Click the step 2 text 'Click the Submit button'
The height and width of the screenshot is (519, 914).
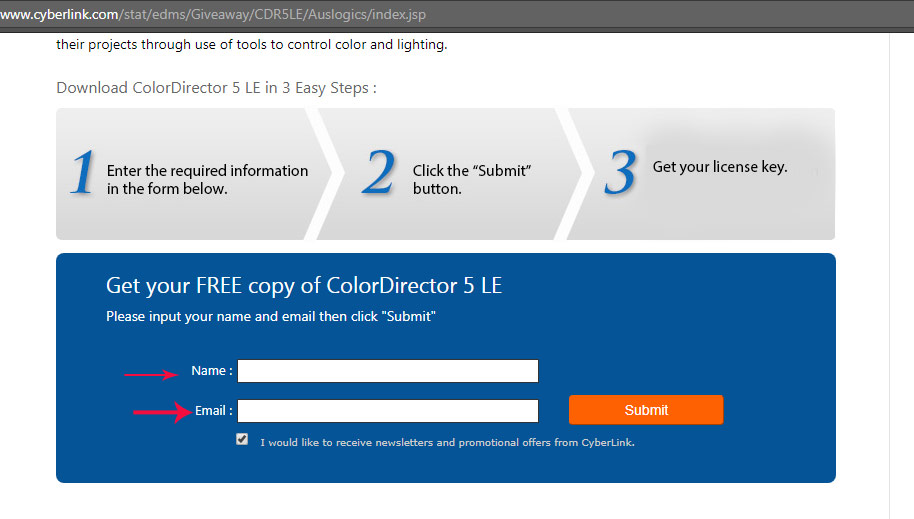click(472, 180)
